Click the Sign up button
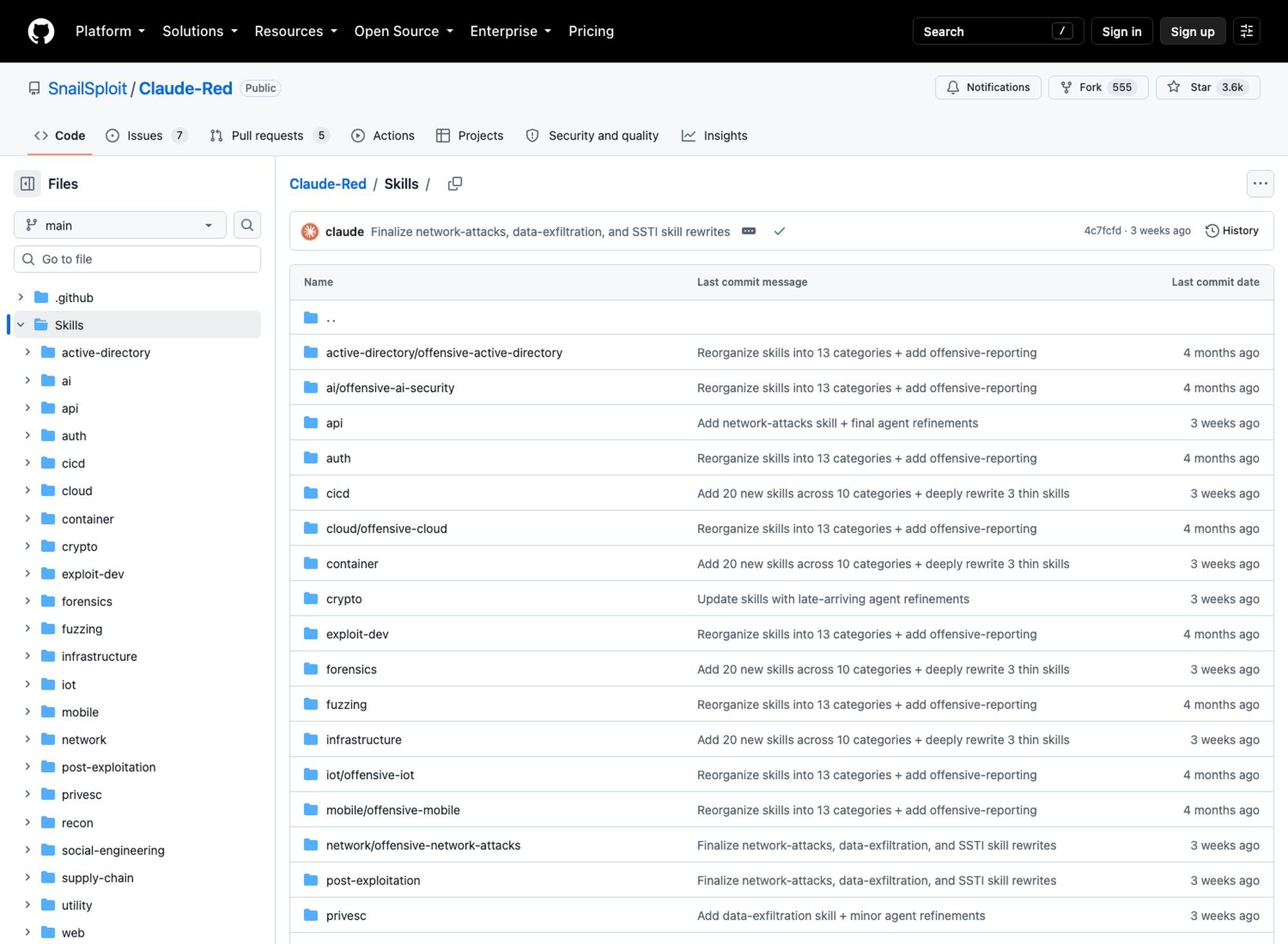 click(1192, 31)
